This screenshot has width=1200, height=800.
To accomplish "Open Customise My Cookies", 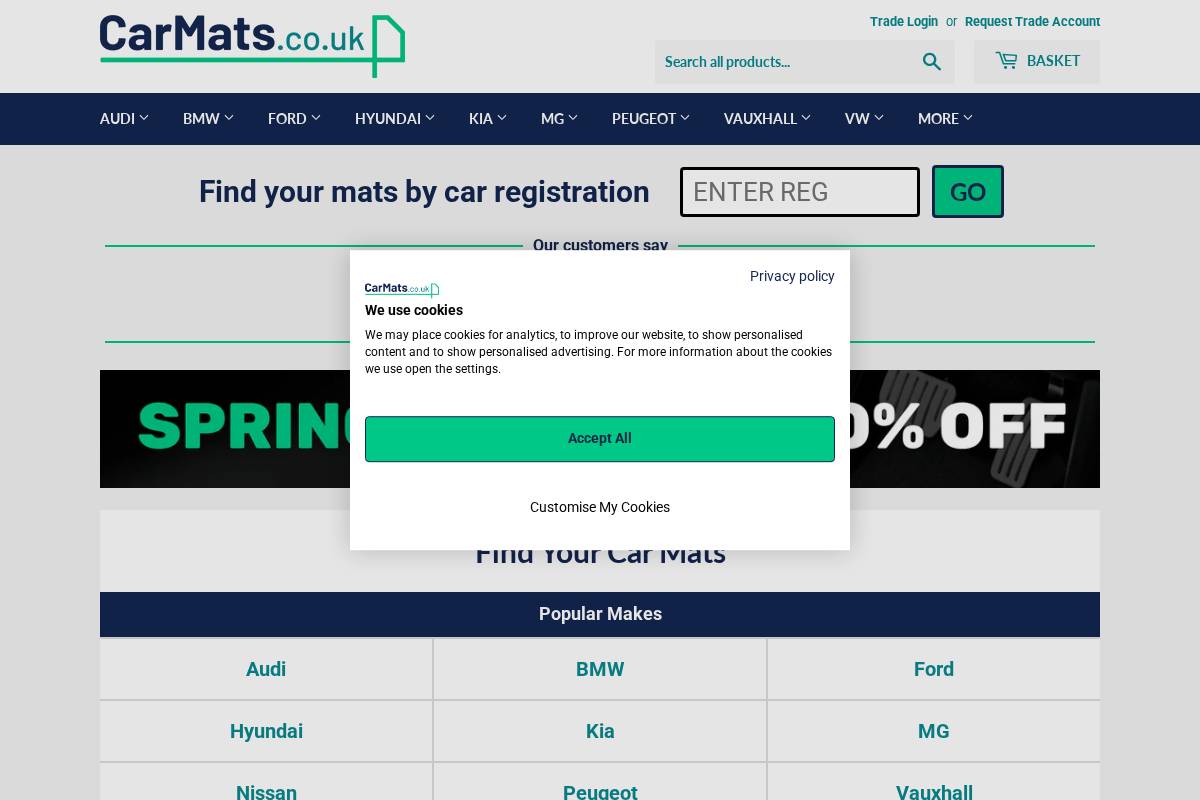I will (x=600, y=507).
